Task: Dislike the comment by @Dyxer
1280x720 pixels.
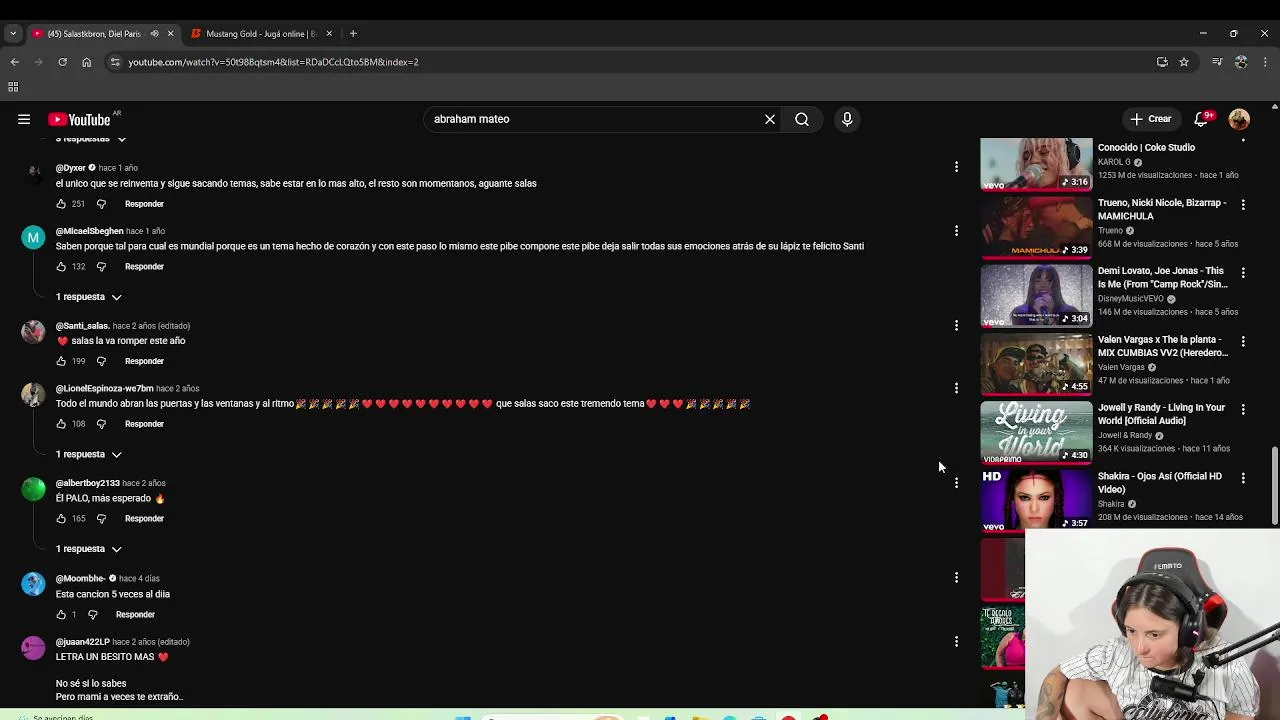Action: point(101,204)
